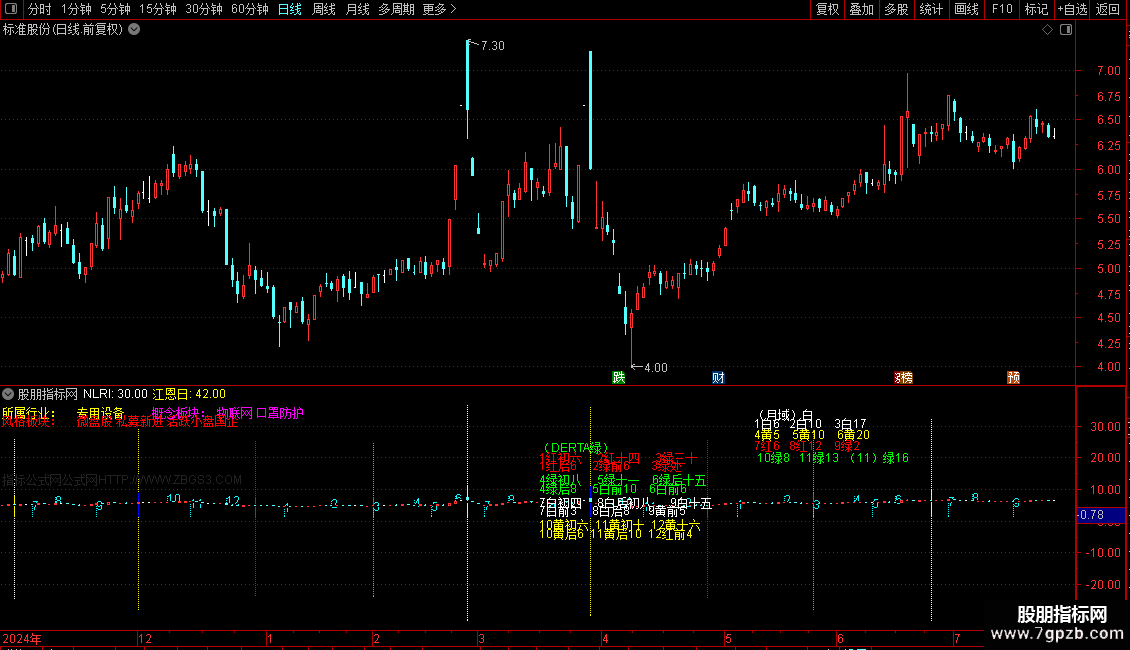This screenshot has height=650, width=1130.
Task: Expand the 更多 periods menu
Action: (x=439, y=9)
